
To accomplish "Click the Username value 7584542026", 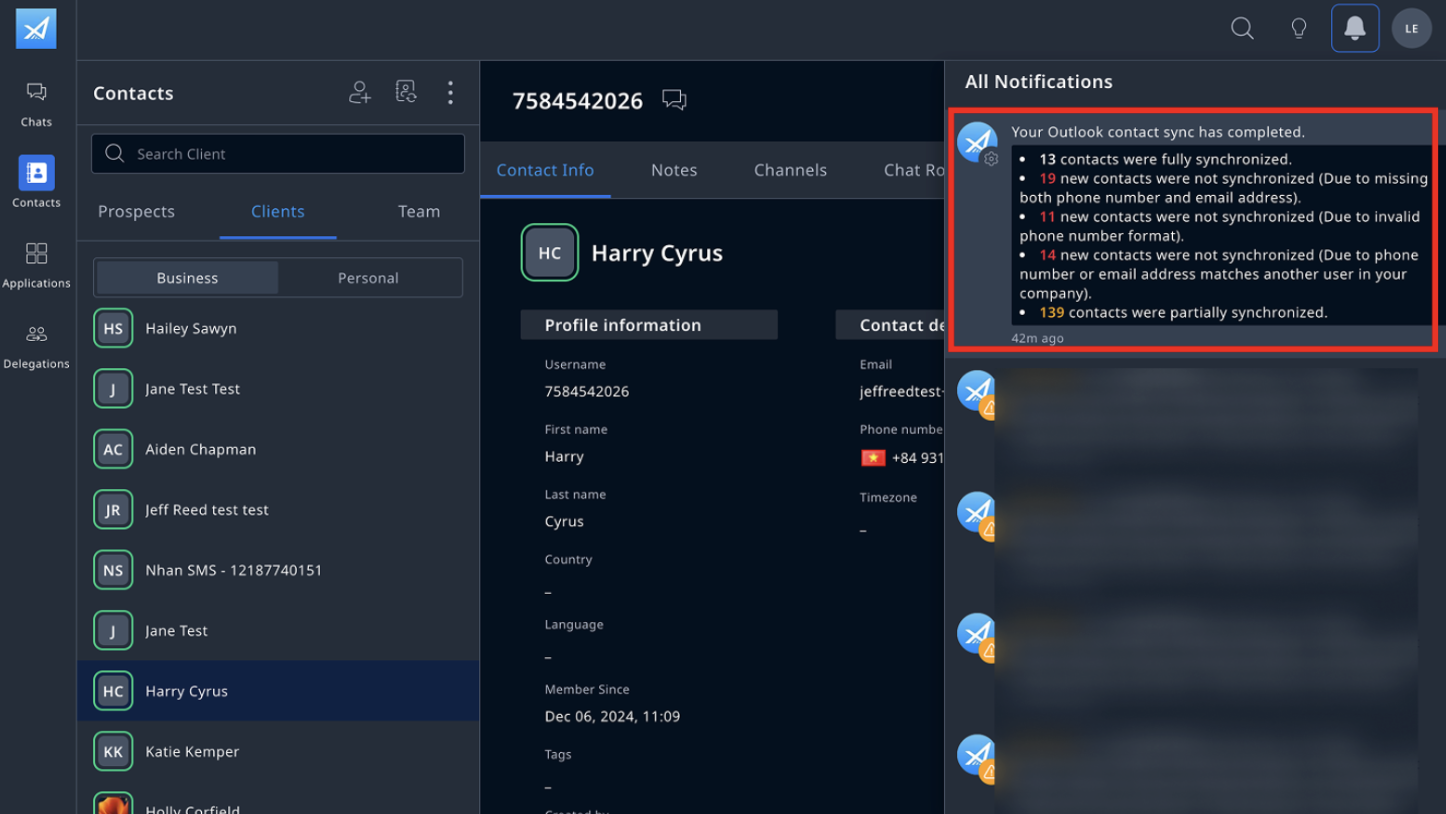I will coord(587,392).
